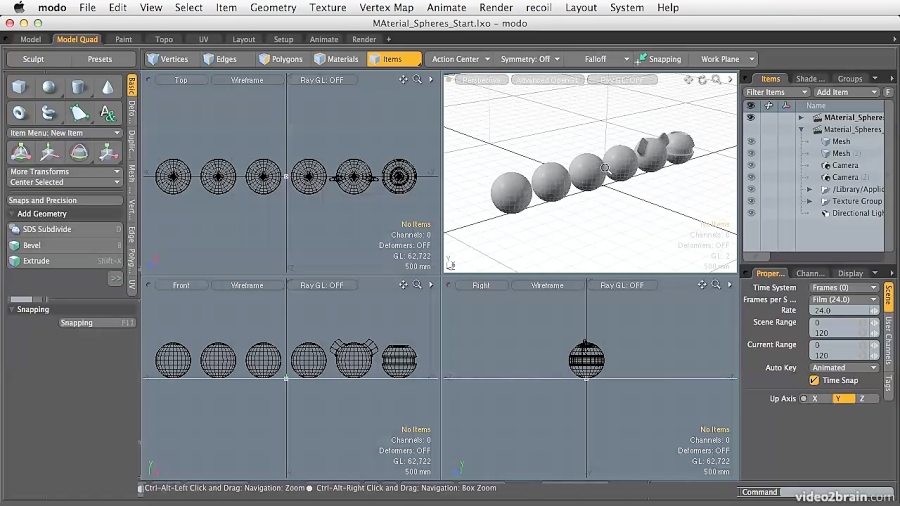This screenshot has height=506, width=900.
Task: Expand the Texture Group tree item
Action: pyautogui.click(x=809, y=201)
